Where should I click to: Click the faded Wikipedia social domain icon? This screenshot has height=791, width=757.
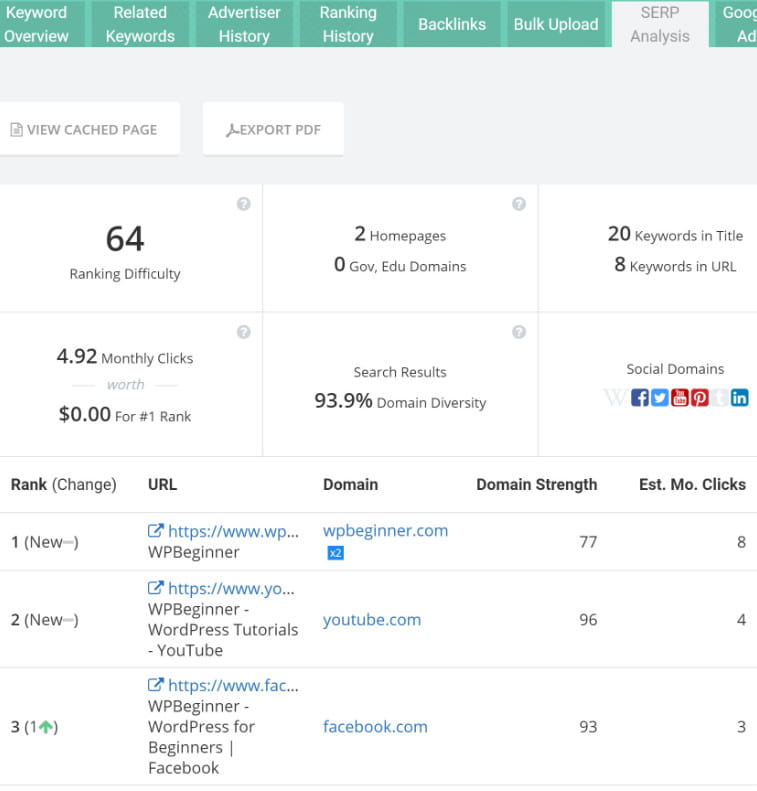(x=616, y=398)
